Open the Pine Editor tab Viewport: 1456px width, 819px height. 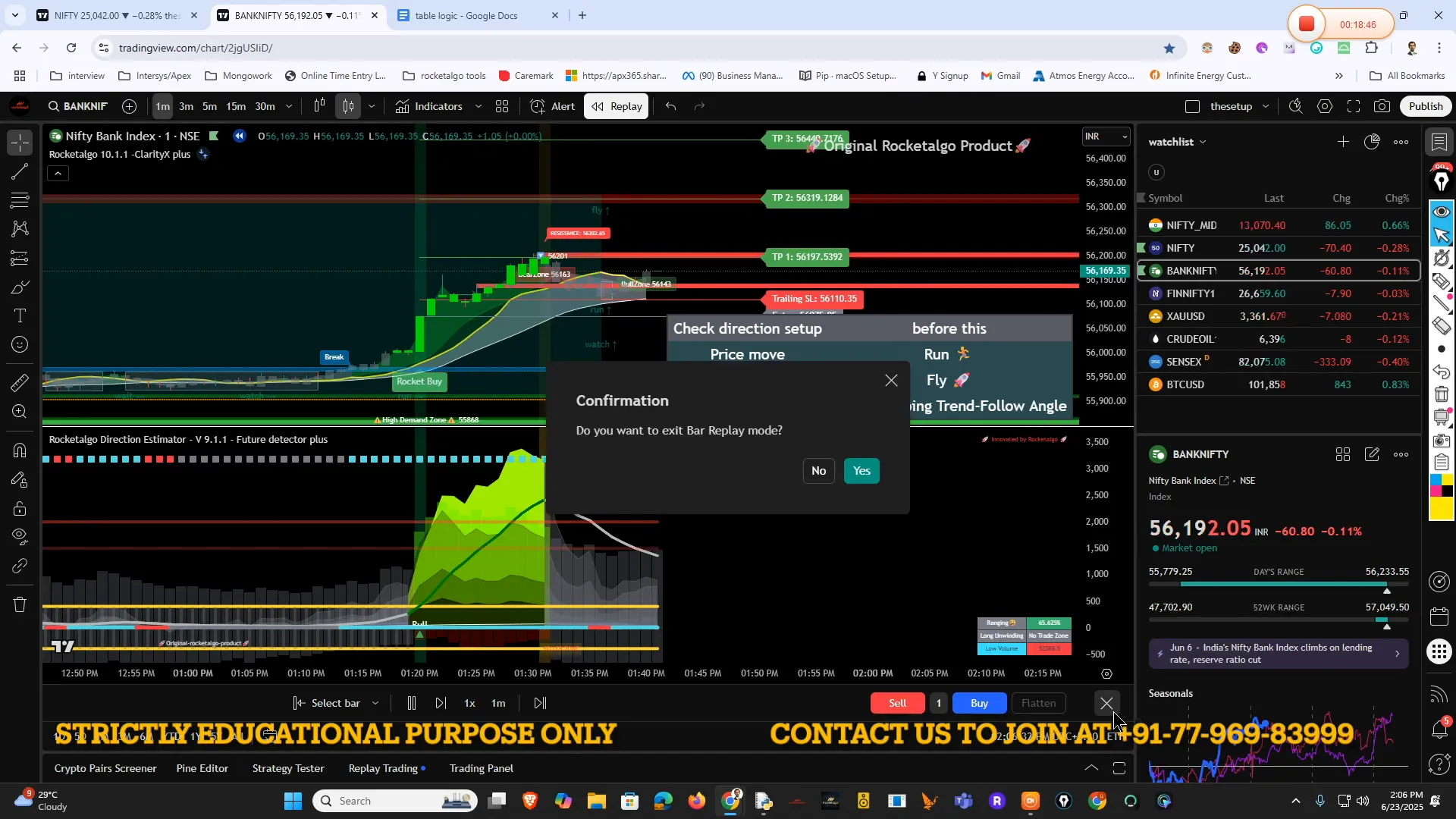tap(202, 768)
